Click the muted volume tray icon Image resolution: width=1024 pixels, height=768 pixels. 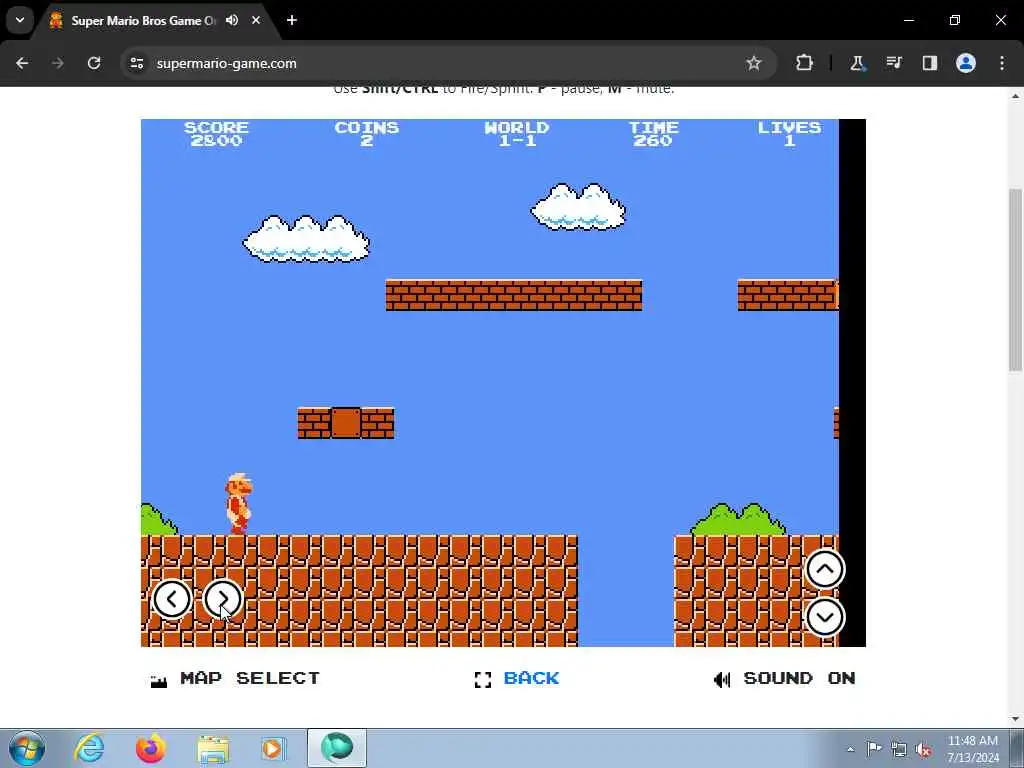tap(924, 750)
